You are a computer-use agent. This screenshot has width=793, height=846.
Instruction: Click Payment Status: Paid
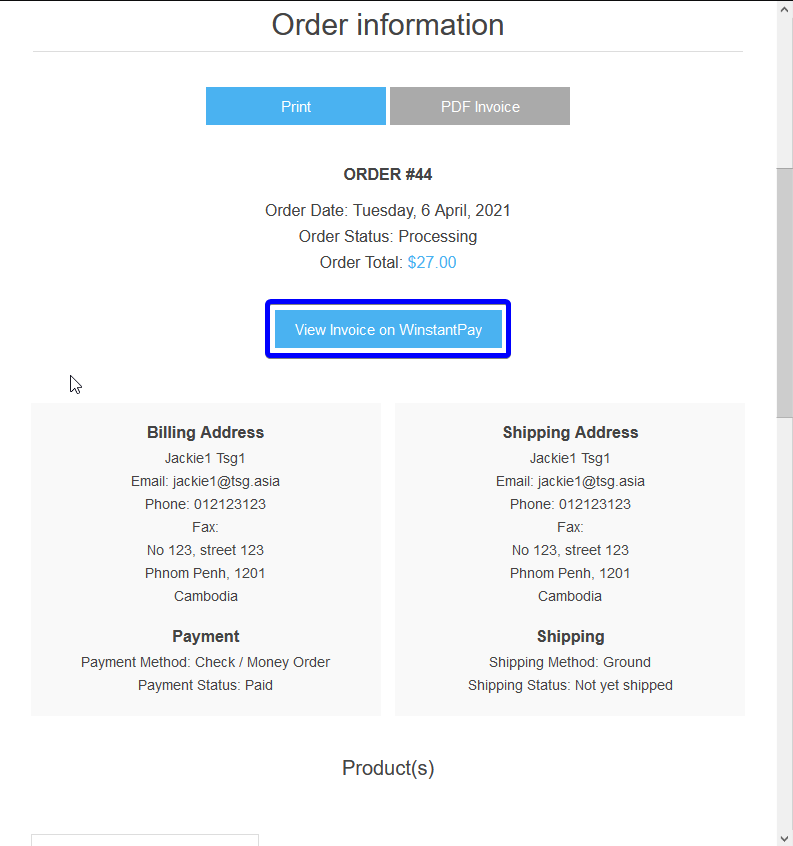click(x=206, y=685)
